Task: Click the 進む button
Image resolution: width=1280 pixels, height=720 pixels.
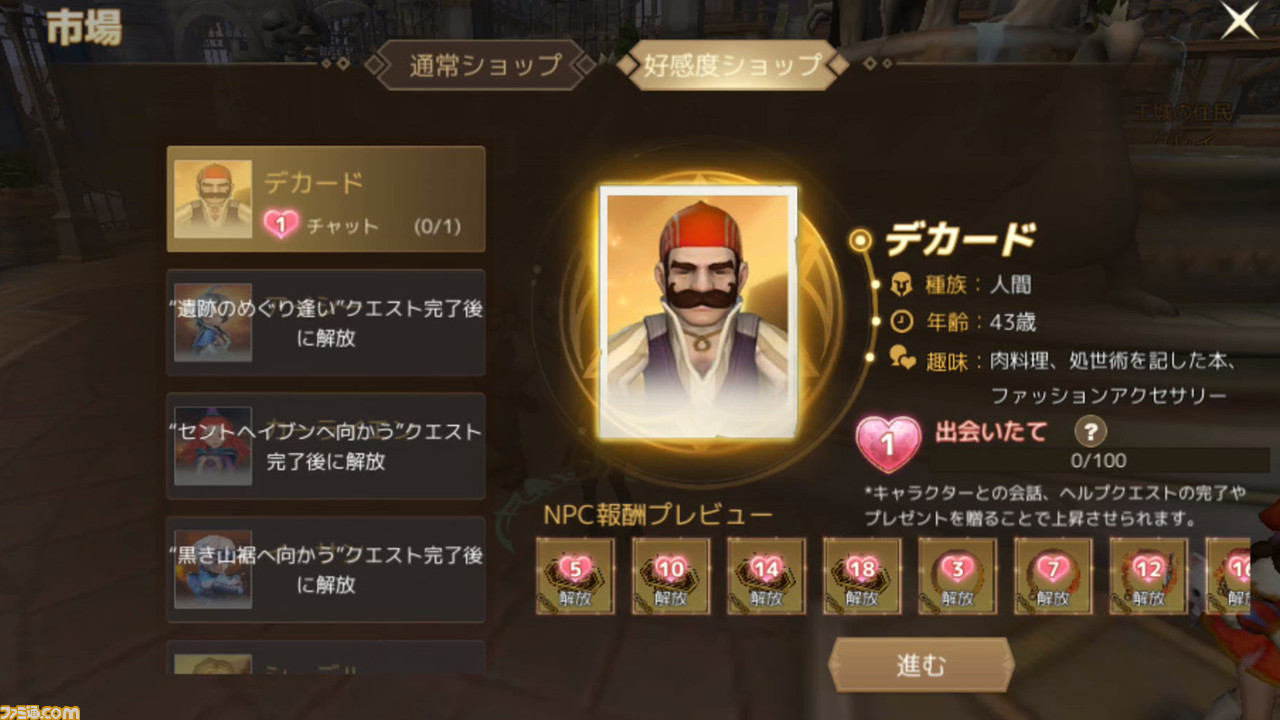Action: [x=921, y=666]
